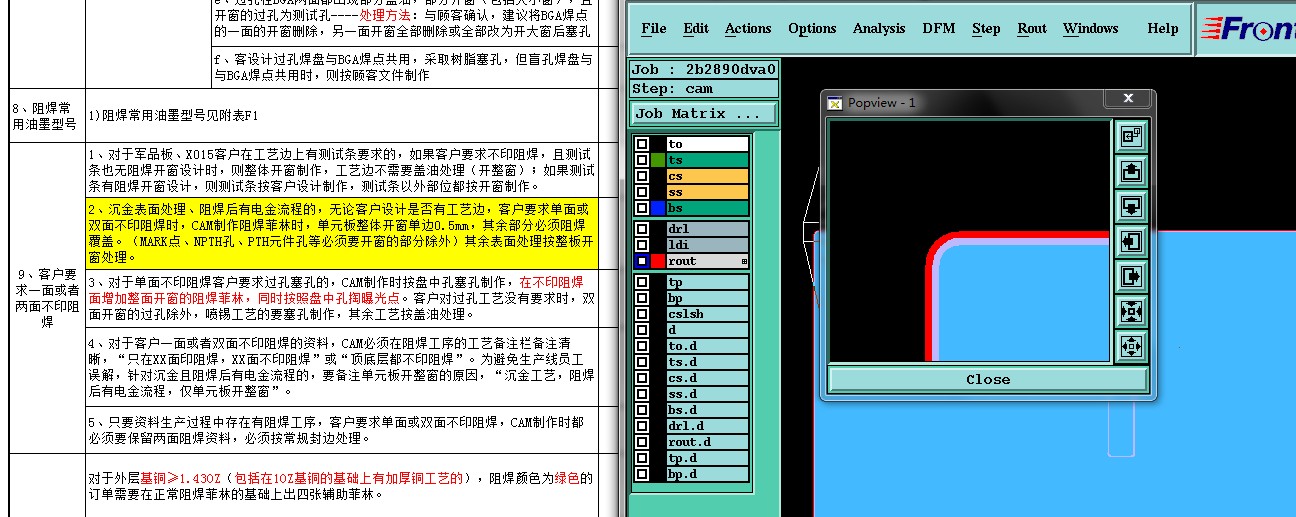Click the blue color swatch of layer bs

pos(657,208)
